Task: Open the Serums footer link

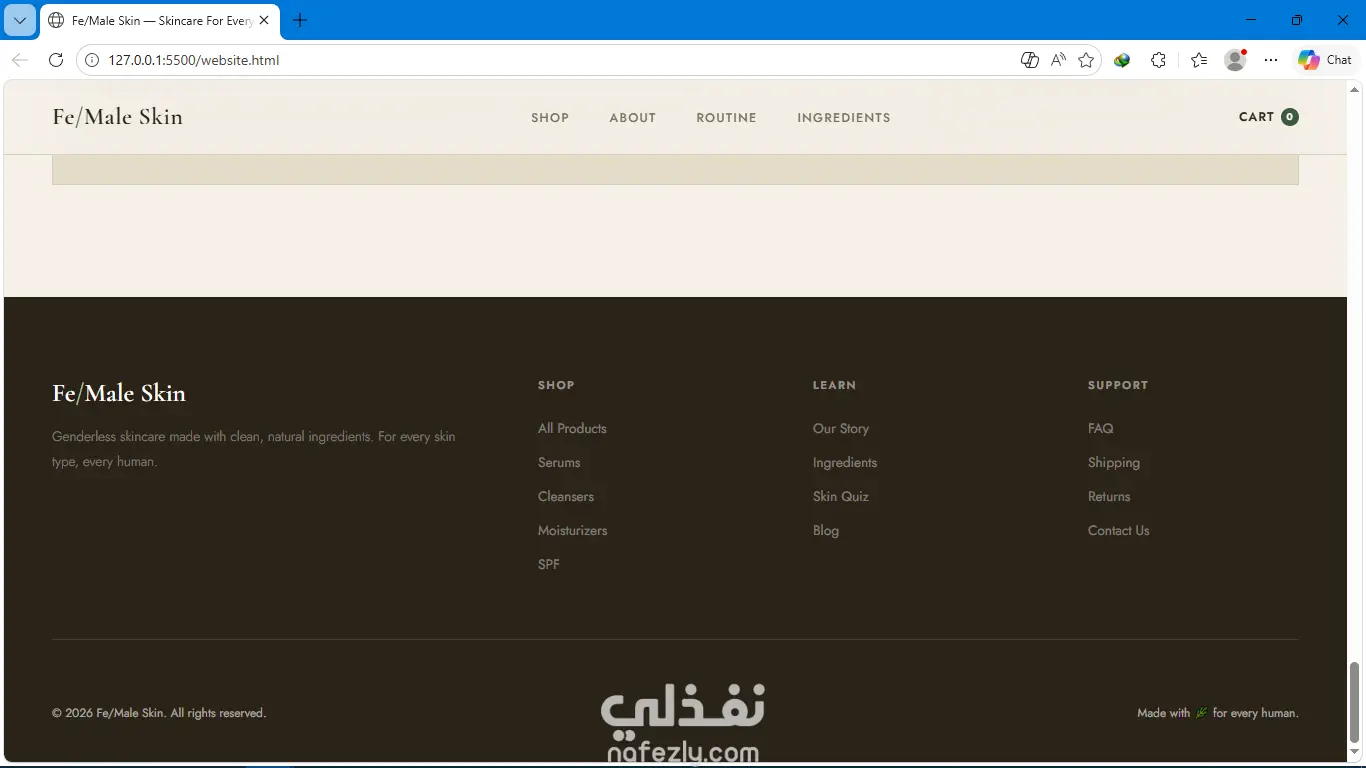Action: 559,462
